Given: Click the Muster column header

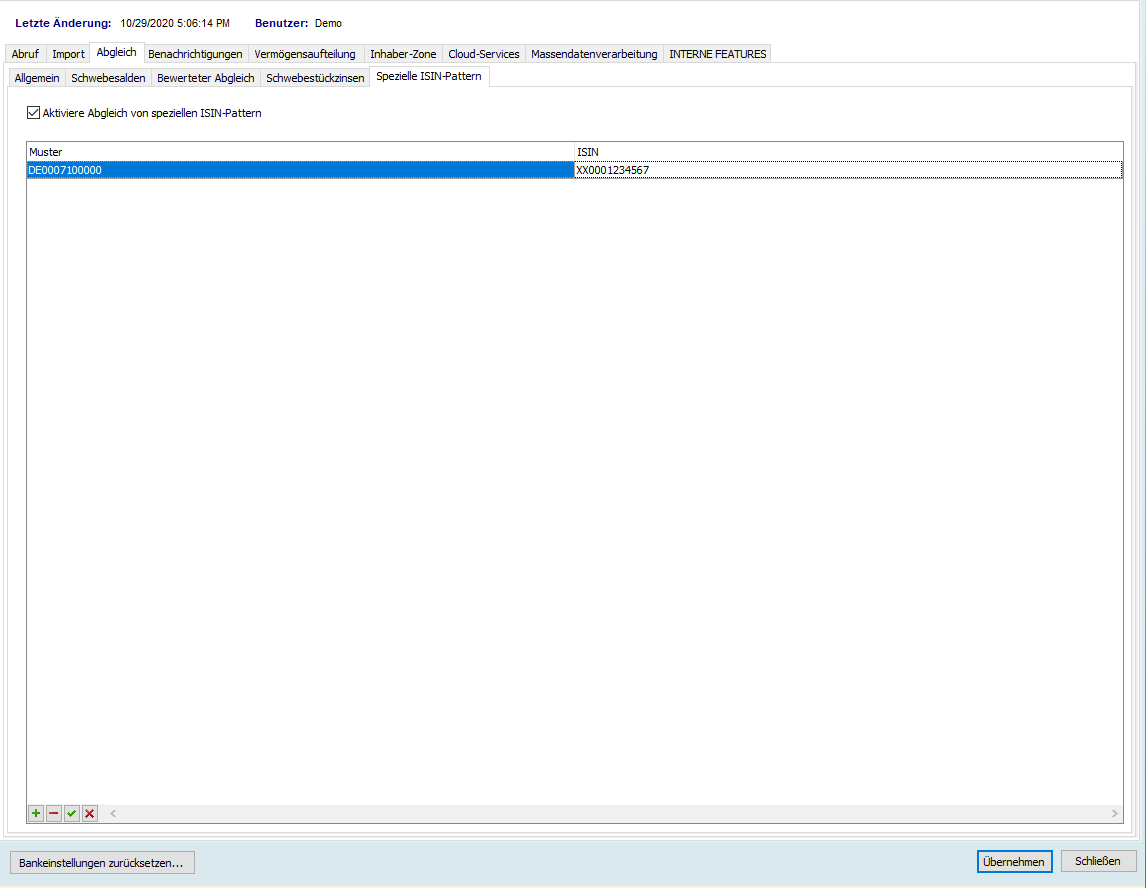Looking at the screenshot, I should tap(300, 152).
